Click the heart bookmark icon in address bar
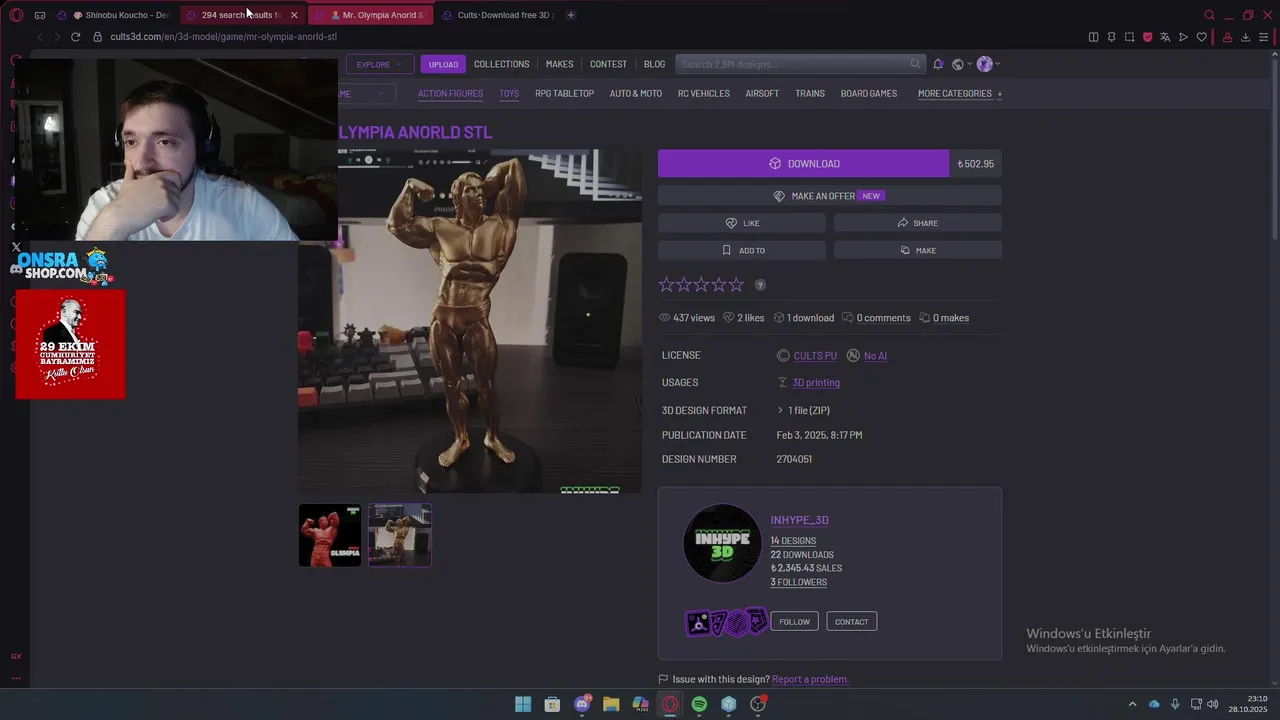This screenshot has height=720, width=1280. point(1201,37)
